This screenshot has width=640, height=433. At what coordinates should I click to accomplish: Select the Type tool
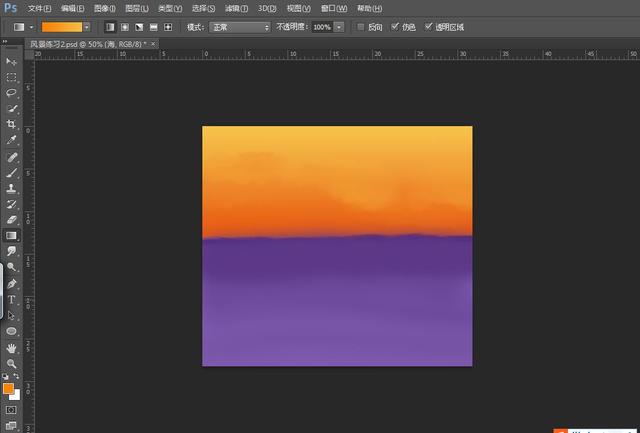12,299
